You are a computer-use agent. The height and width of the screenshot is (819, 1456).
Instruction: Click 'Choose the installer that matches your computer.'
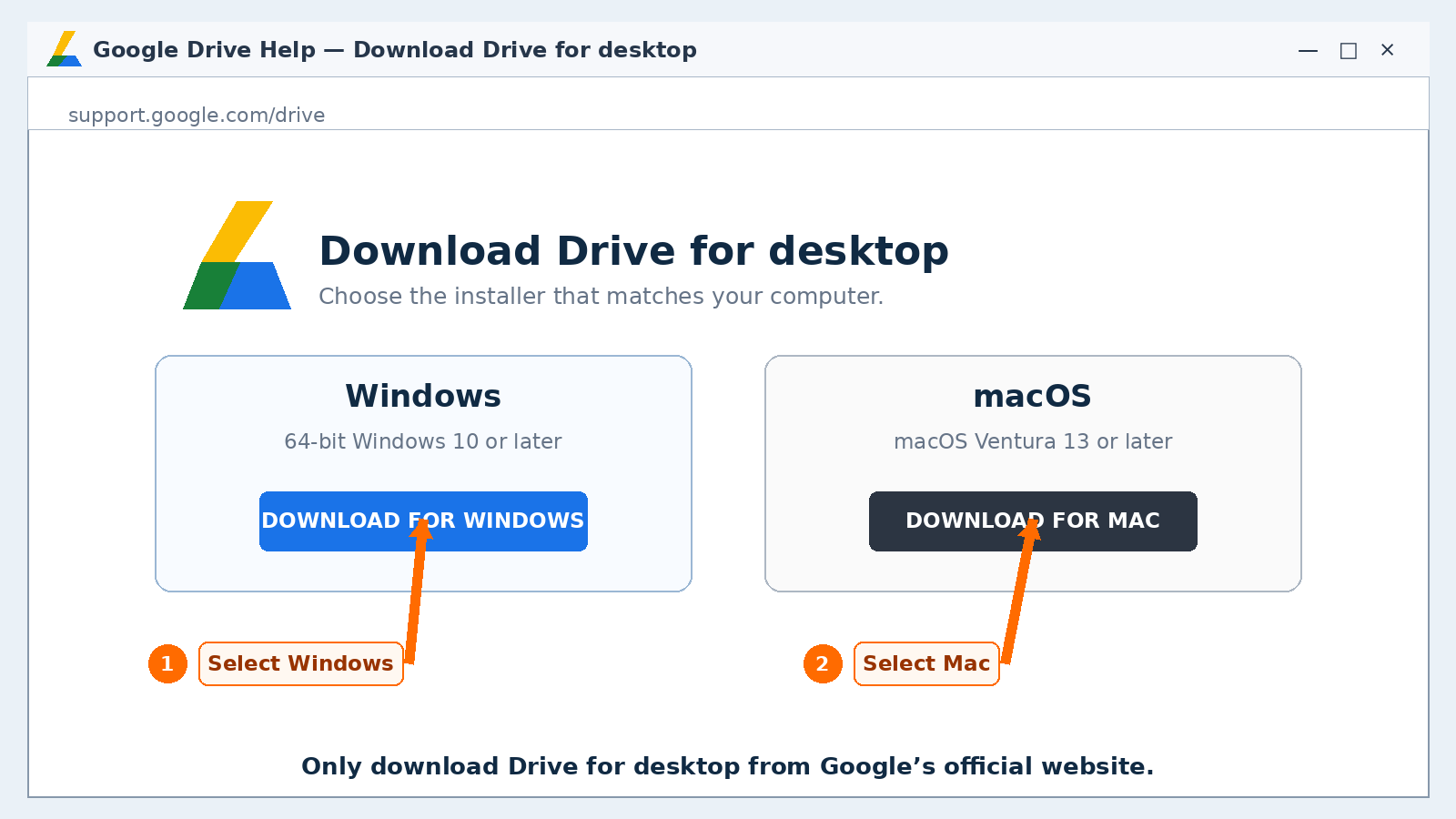(601, 297)
